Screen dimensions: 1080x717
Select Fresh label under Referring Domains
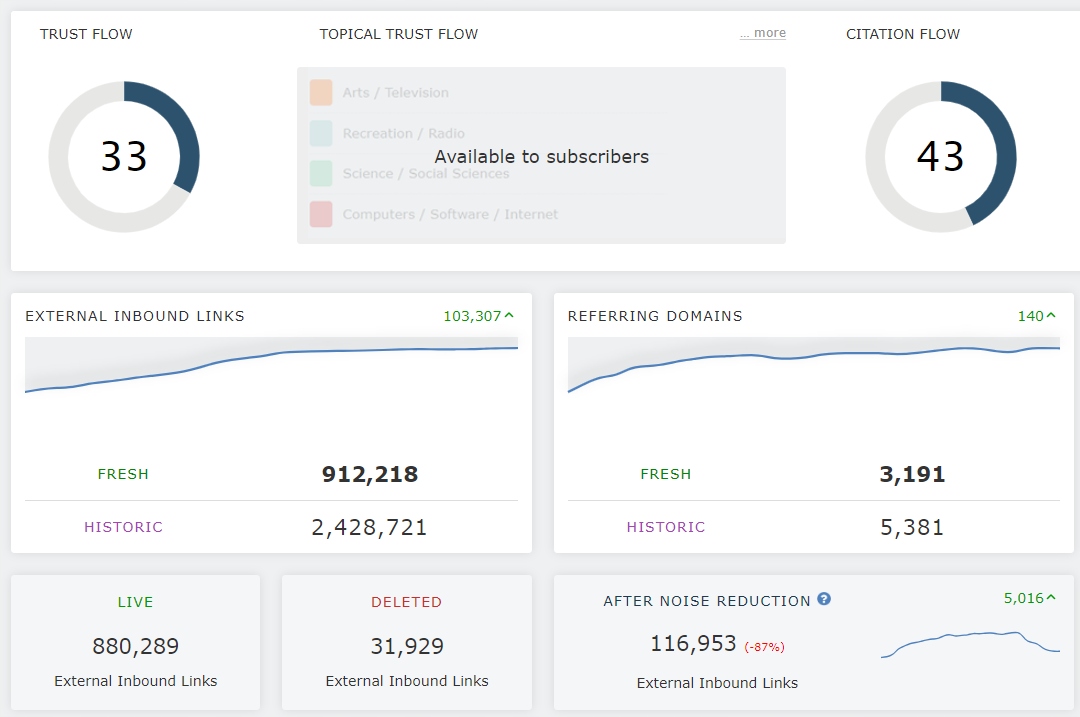tap(666, 474)
